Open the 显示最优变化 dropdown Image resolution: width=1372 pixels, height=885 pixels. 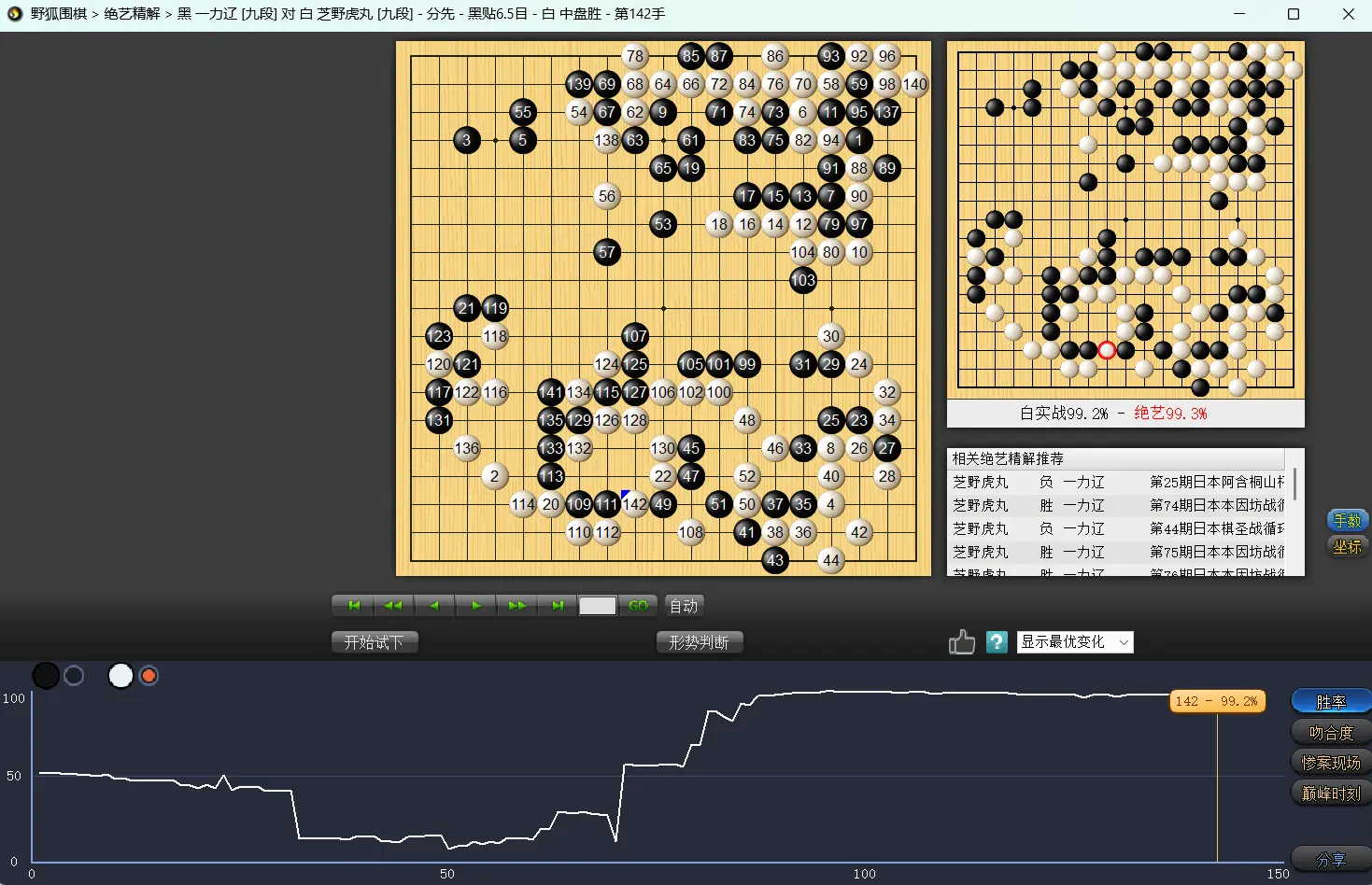coord(1075,642)
